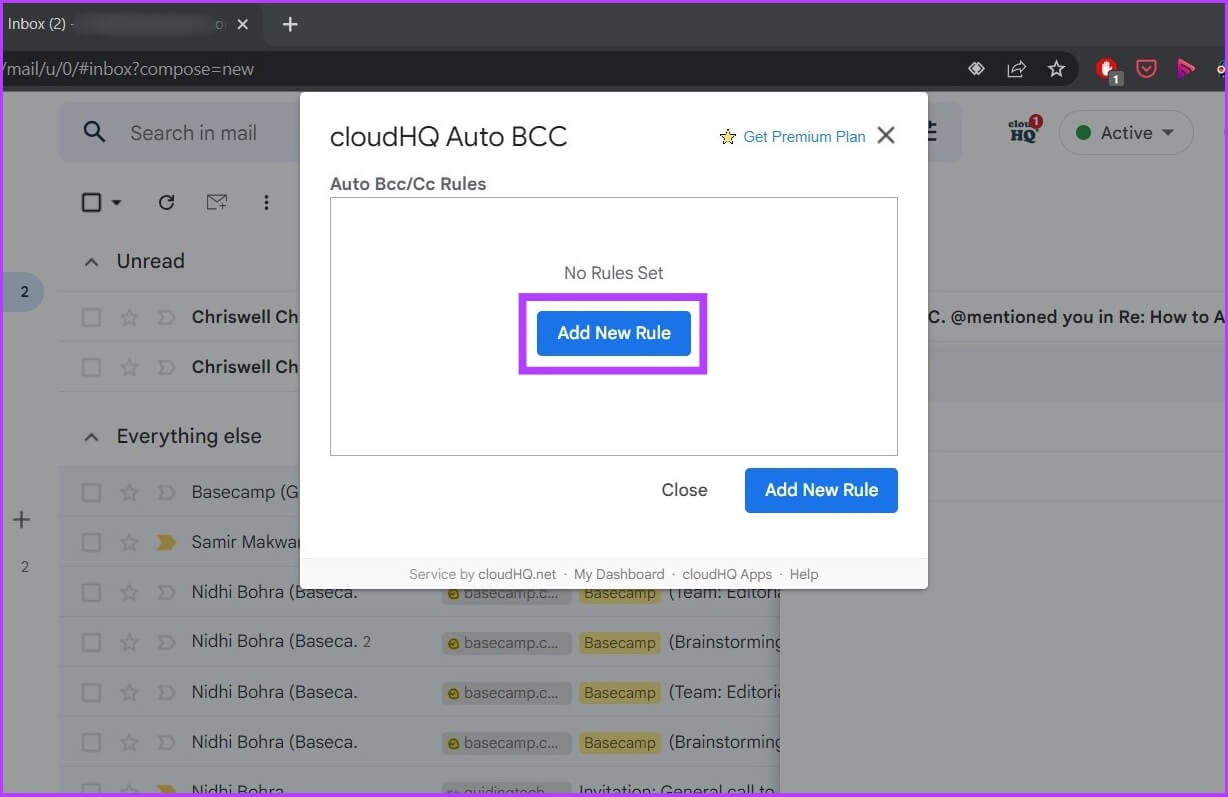This screenshot has width=1228, height=797.
Task: Toggle yellow importance marker on Samir Makwa email
Action: (x=166, y=542)
